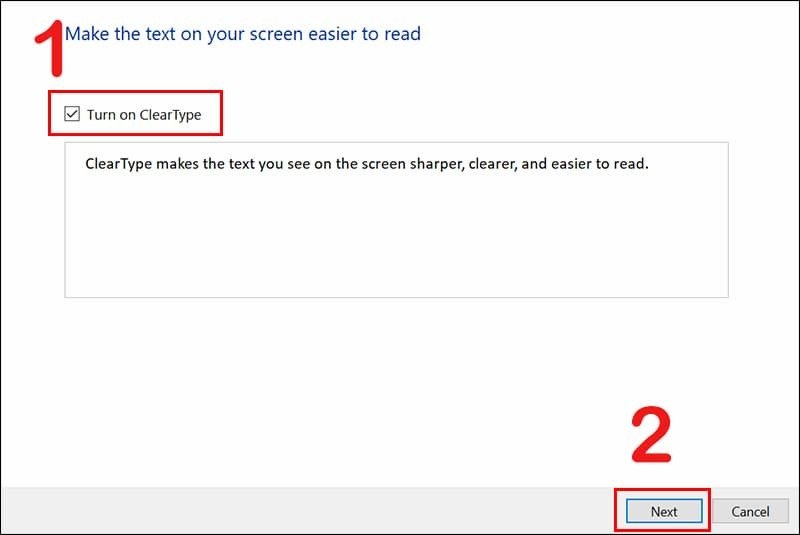Click the words 'sharper, clearer' in description
Screen dimensions: 800x535
tap(460, 164)
